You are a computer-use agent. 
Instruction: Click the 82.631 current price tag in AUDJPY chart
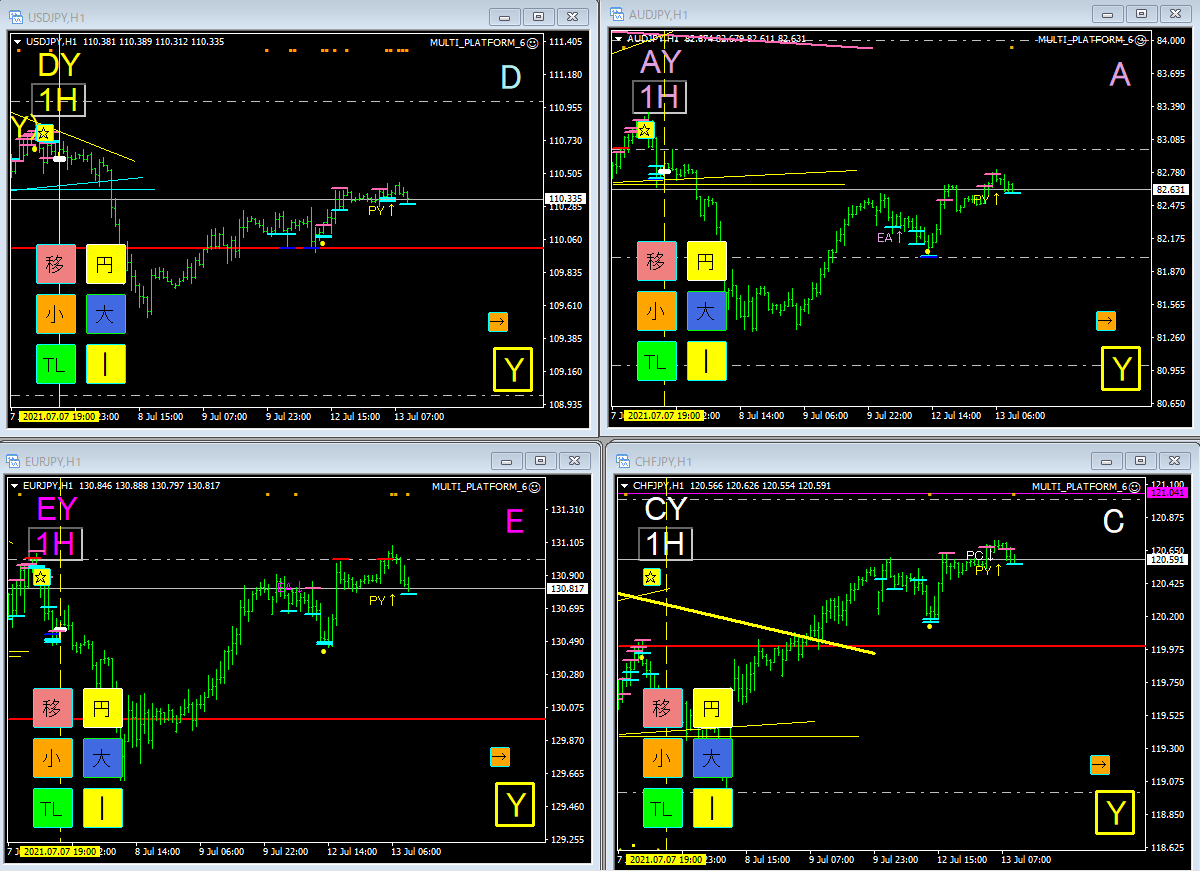tap(1169, 189)
